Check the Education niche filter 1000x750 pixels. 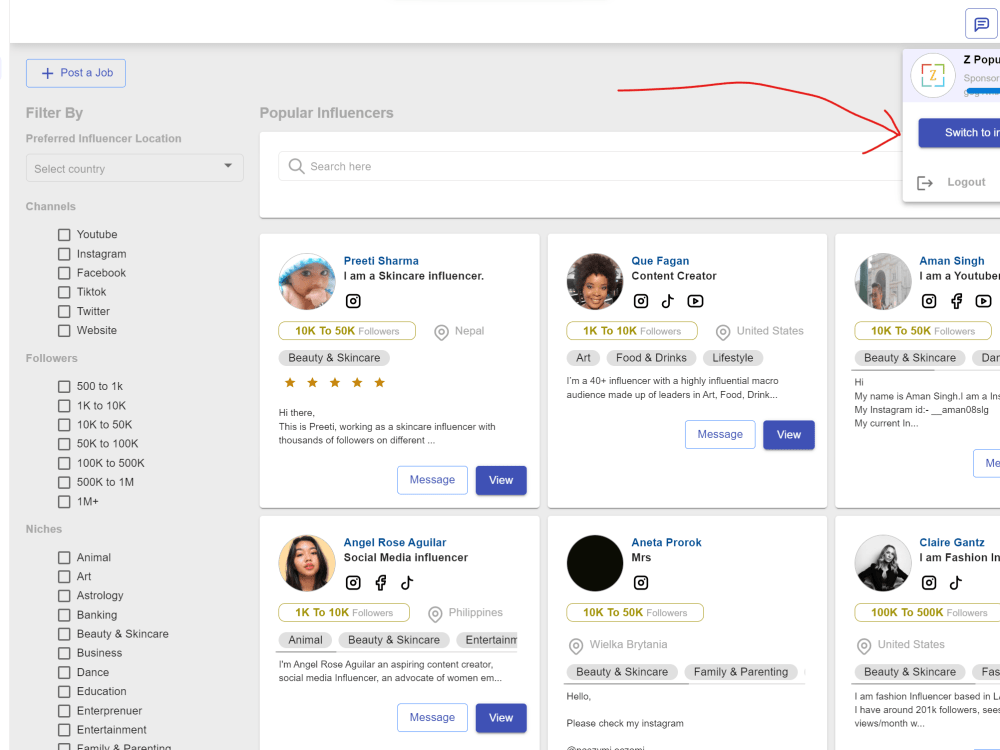pos(64,691)
